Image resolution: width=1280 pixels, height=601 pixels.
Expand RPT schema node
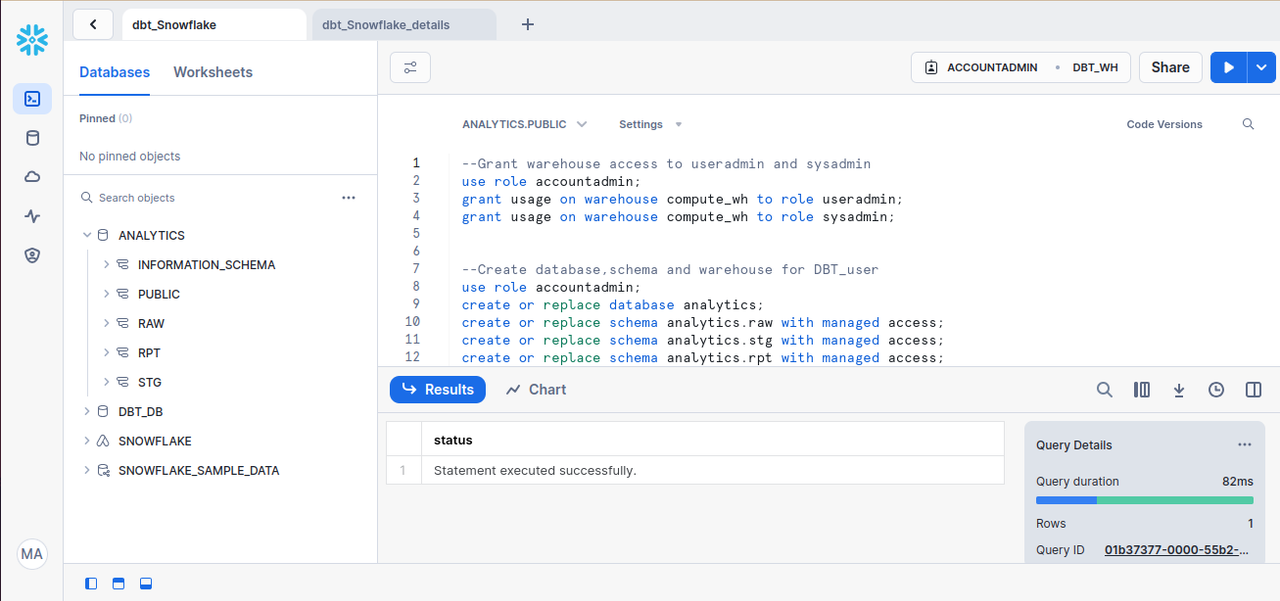(107, 353)
